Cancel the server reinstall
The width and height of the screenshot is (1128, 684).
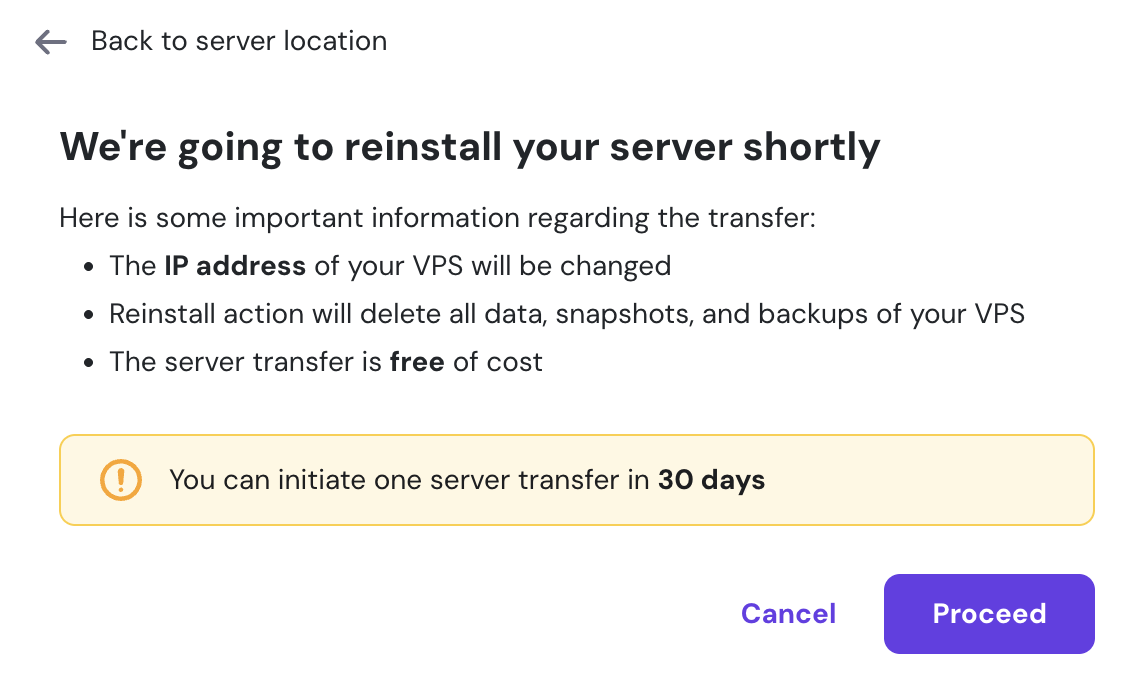(x=788, y=613)
